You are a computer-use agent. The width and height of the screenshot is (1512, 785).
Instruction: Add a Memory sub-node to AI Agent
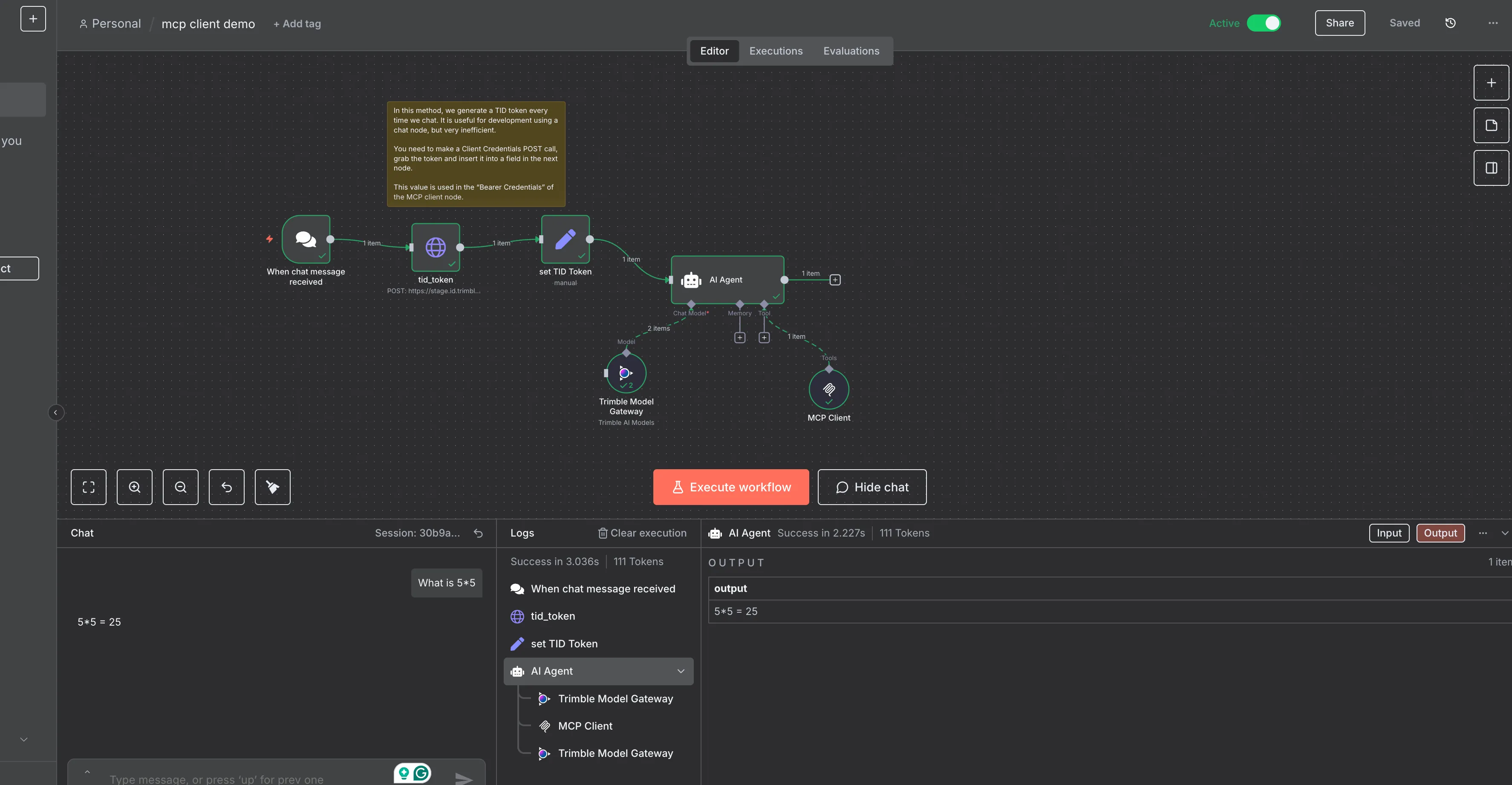[x=739, y=338]
